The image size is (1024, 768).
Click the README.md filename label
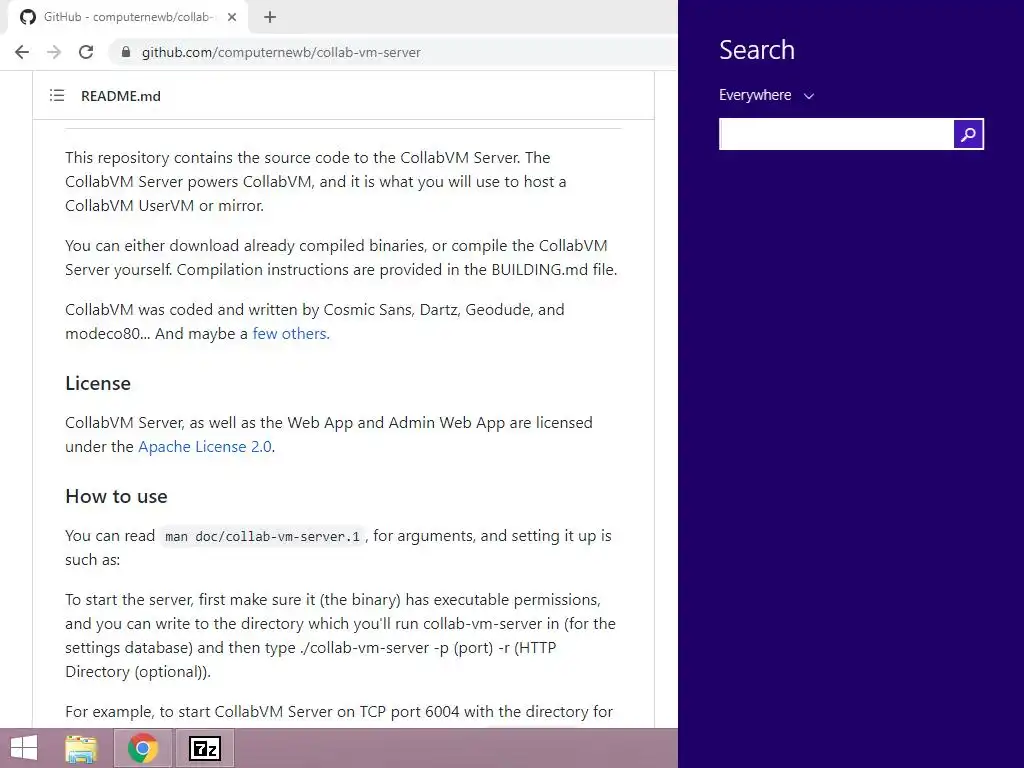[x=121, y=96]
